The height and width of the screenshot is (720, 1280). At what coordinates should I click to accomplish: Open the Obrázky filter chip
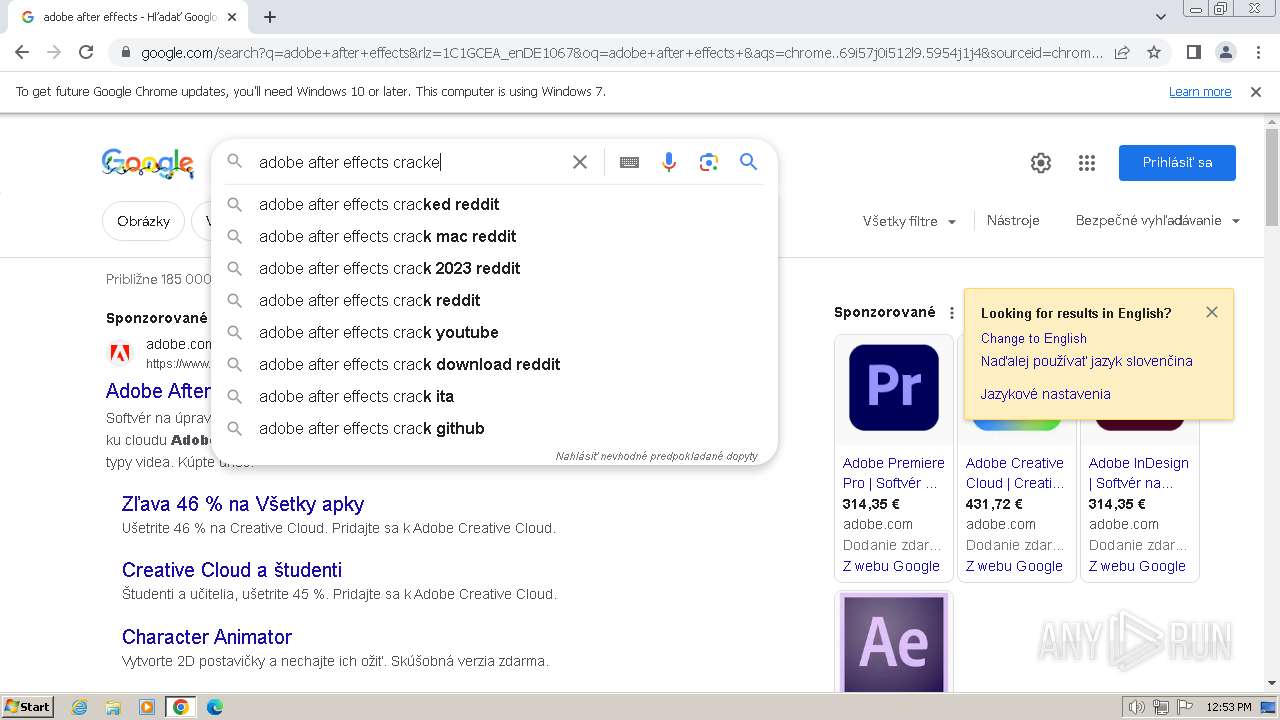pos(143,221)
